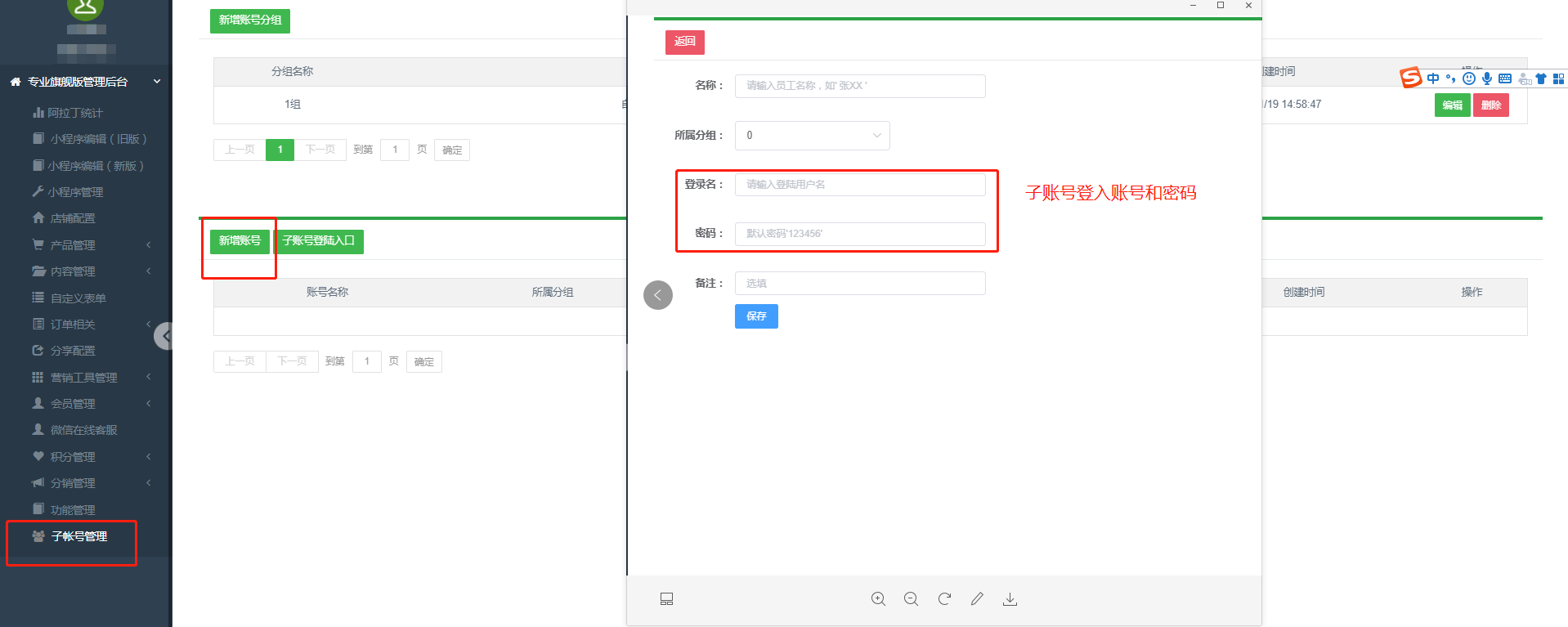Click the red 返回 button
This screenshot has width=1568, height=627.
[684, 42]
